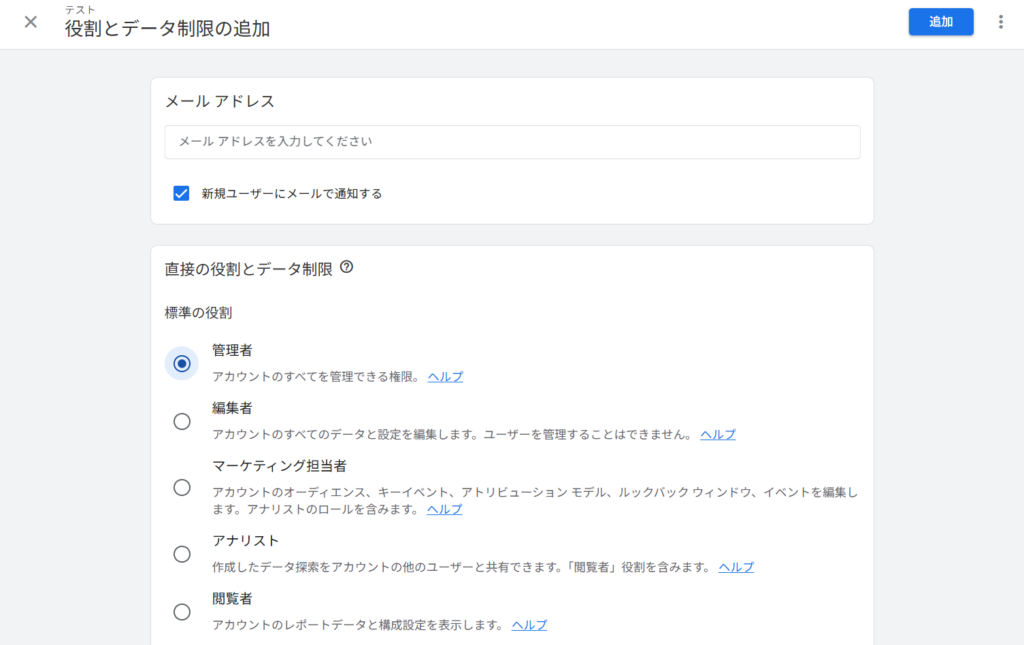Close the role assignment dialog with X

point(31,22)
